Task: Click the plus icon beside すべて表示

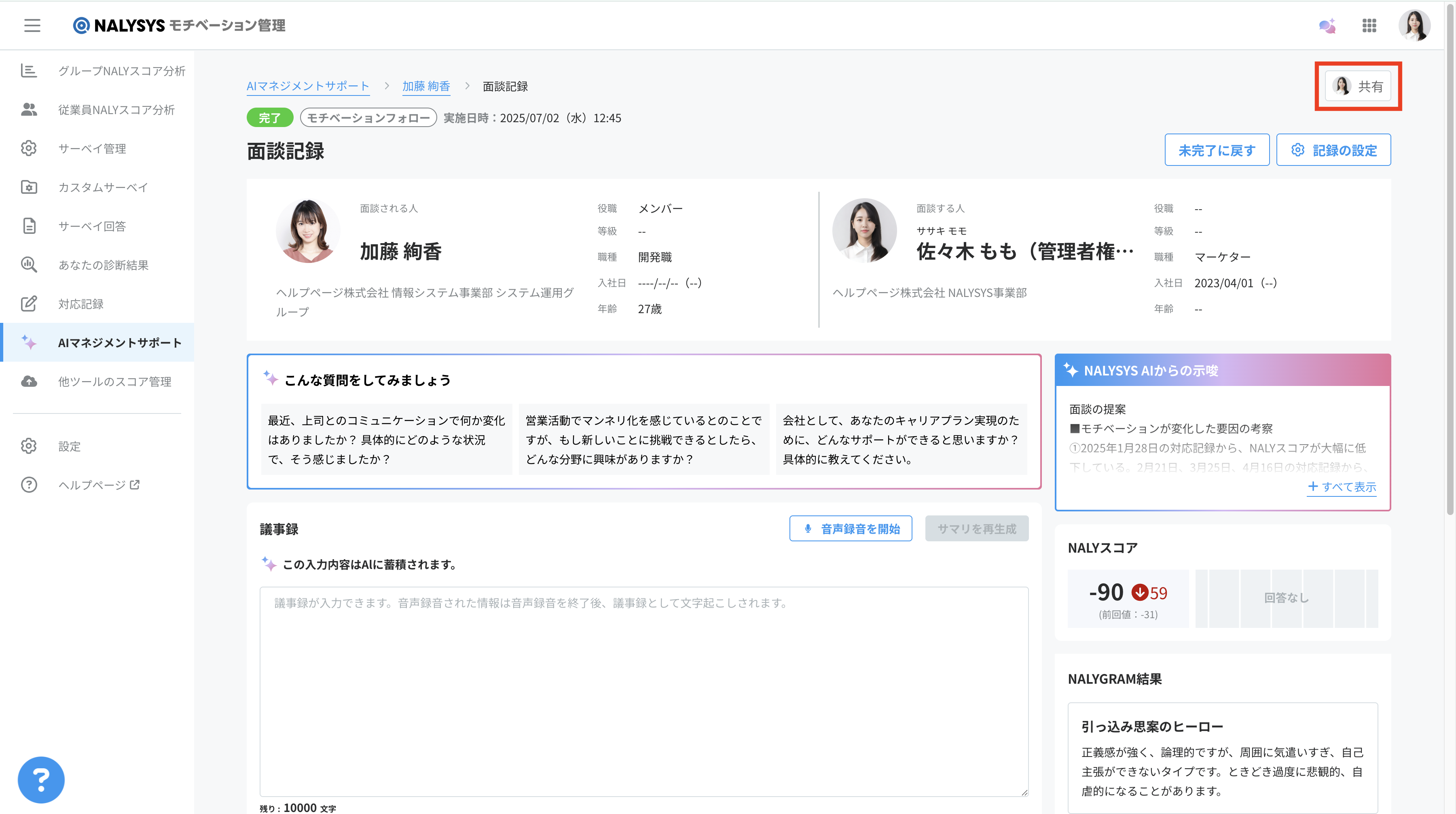Action: point(1313,486)
